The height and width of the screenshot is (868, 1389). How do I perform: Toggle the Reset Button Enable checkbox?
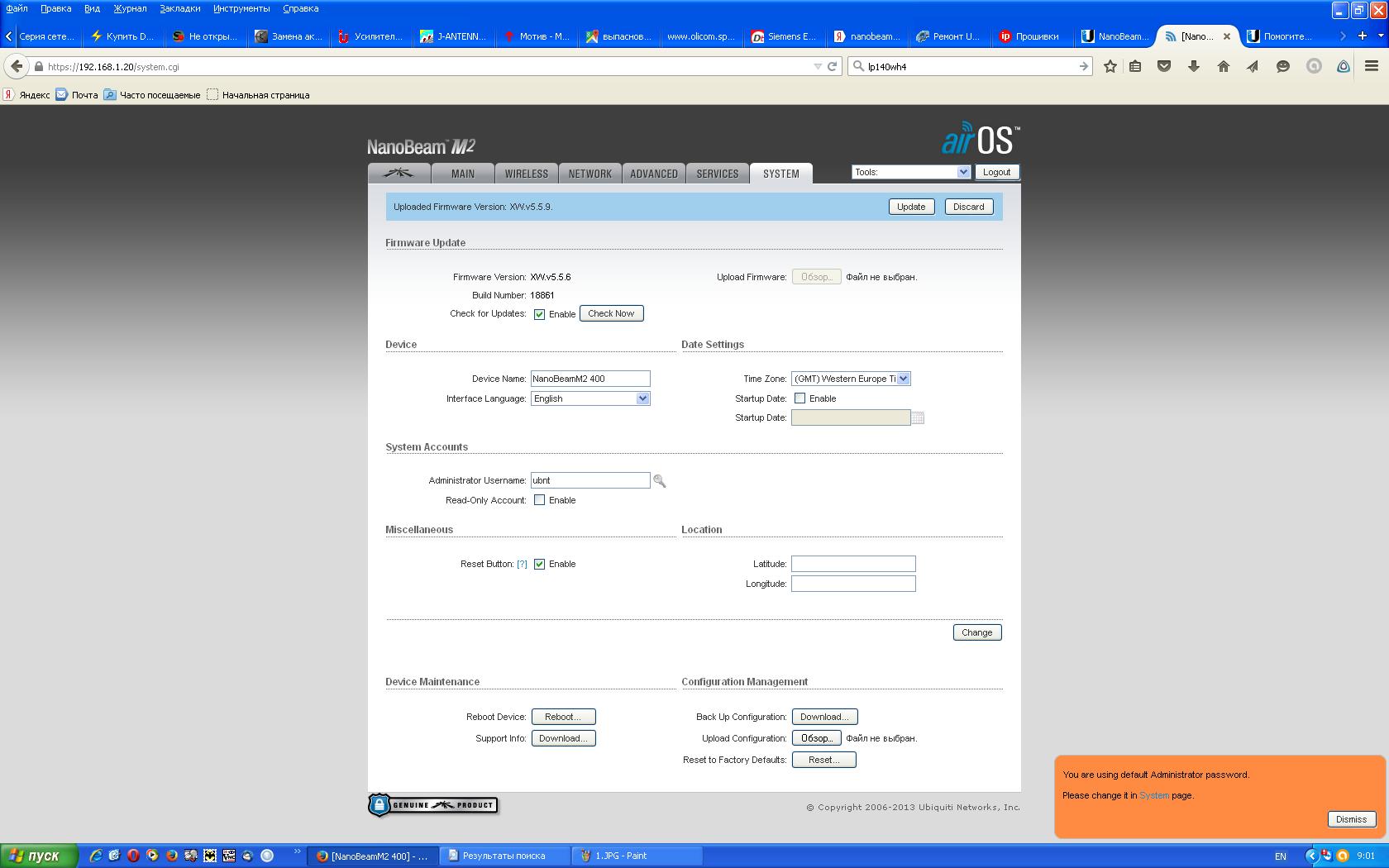539,564
